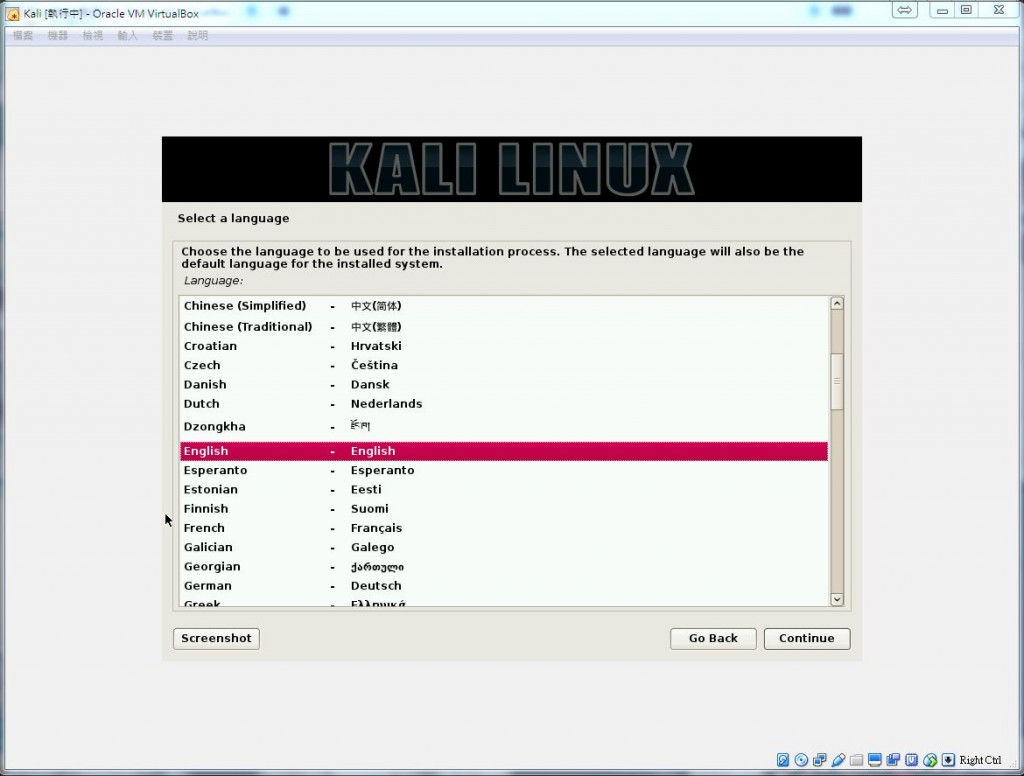Select Dzongkha from the language list

point(504,427)
